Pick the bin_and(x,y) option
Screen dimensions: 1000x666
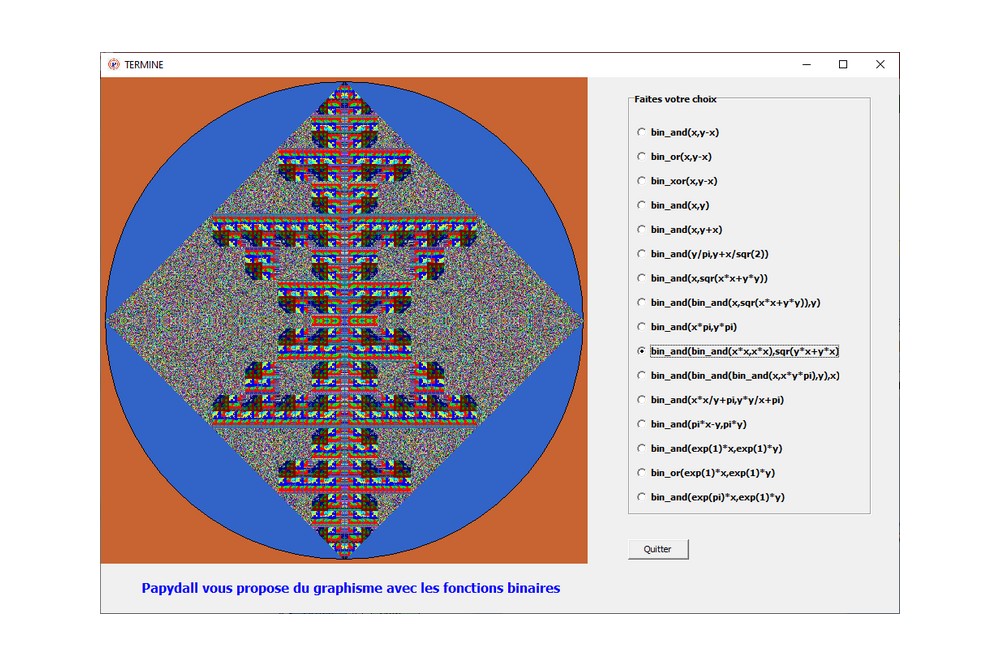tap(673, 205)
